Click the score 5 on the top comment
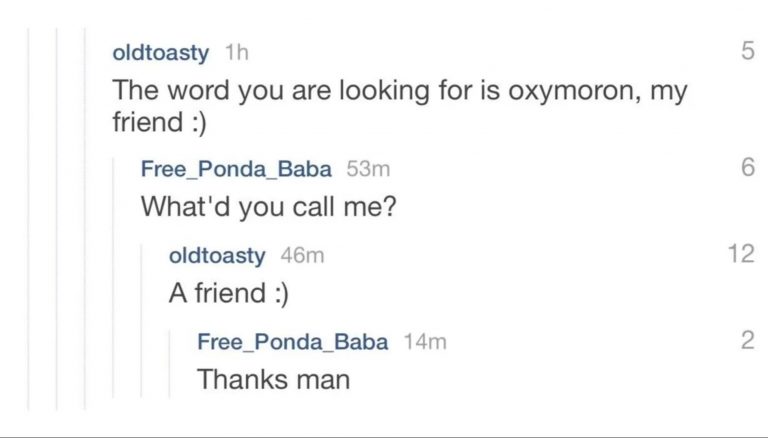This screenshot has height=438, width=768. coord(747,52)
